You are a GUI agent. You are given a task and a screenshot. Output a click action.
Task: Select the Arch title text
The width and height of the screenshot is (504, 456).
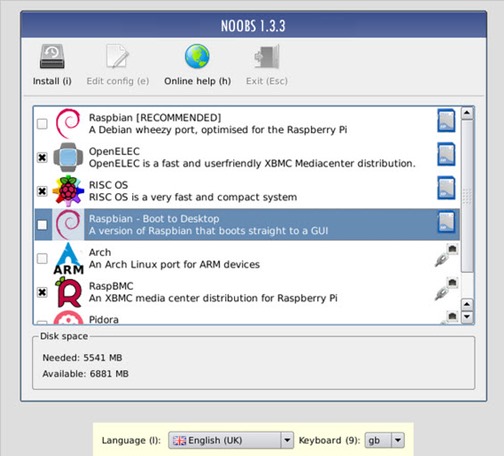(100, 252)
